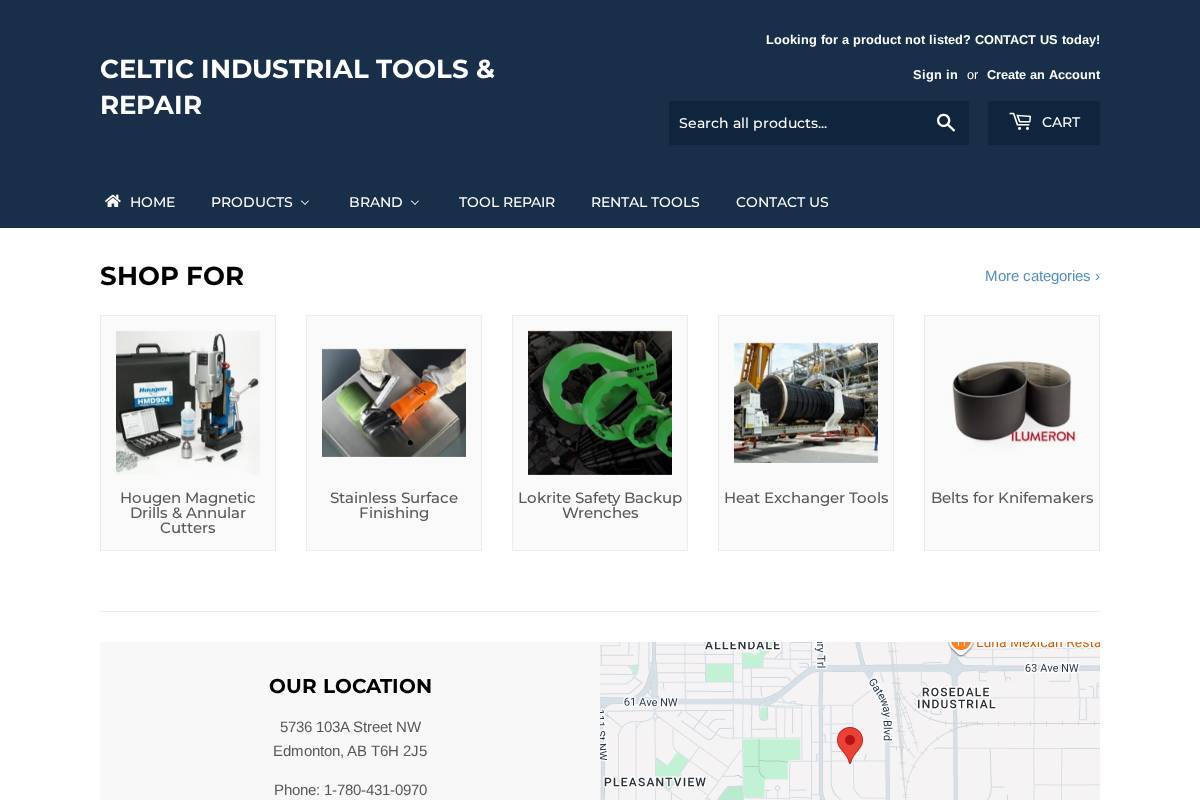Switch to the TOOL REPAIR menu item

tap(507, 202)
